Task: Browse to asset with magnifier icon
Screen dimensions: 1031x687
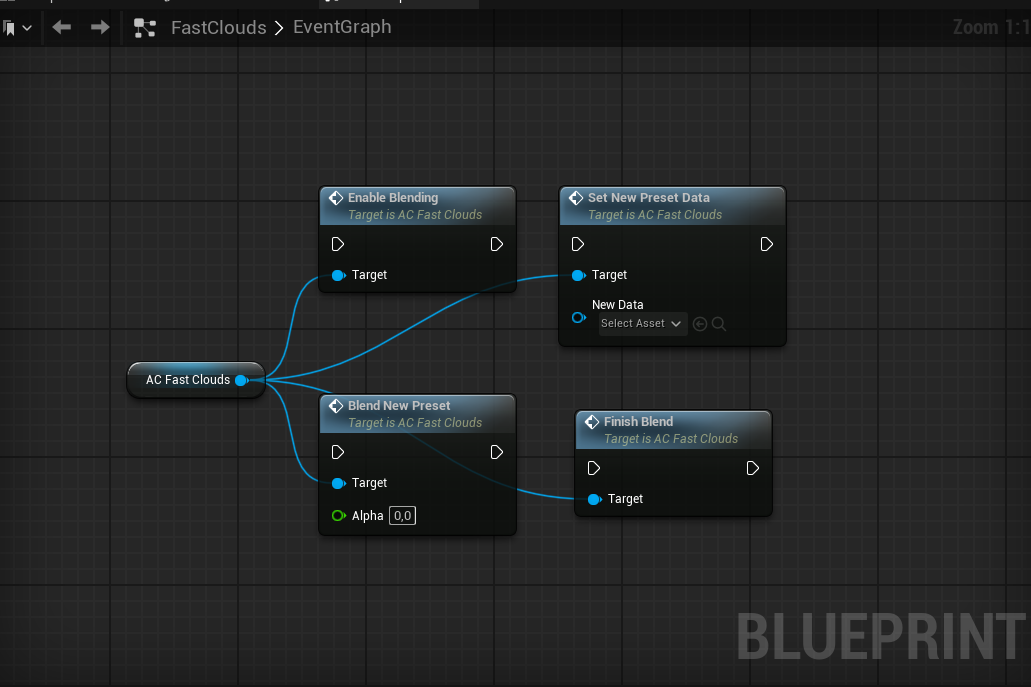Action: (719, 323)
